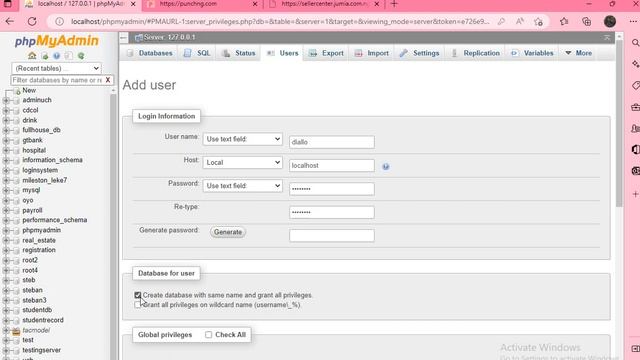Open the Settings tab

click(420, 53)
